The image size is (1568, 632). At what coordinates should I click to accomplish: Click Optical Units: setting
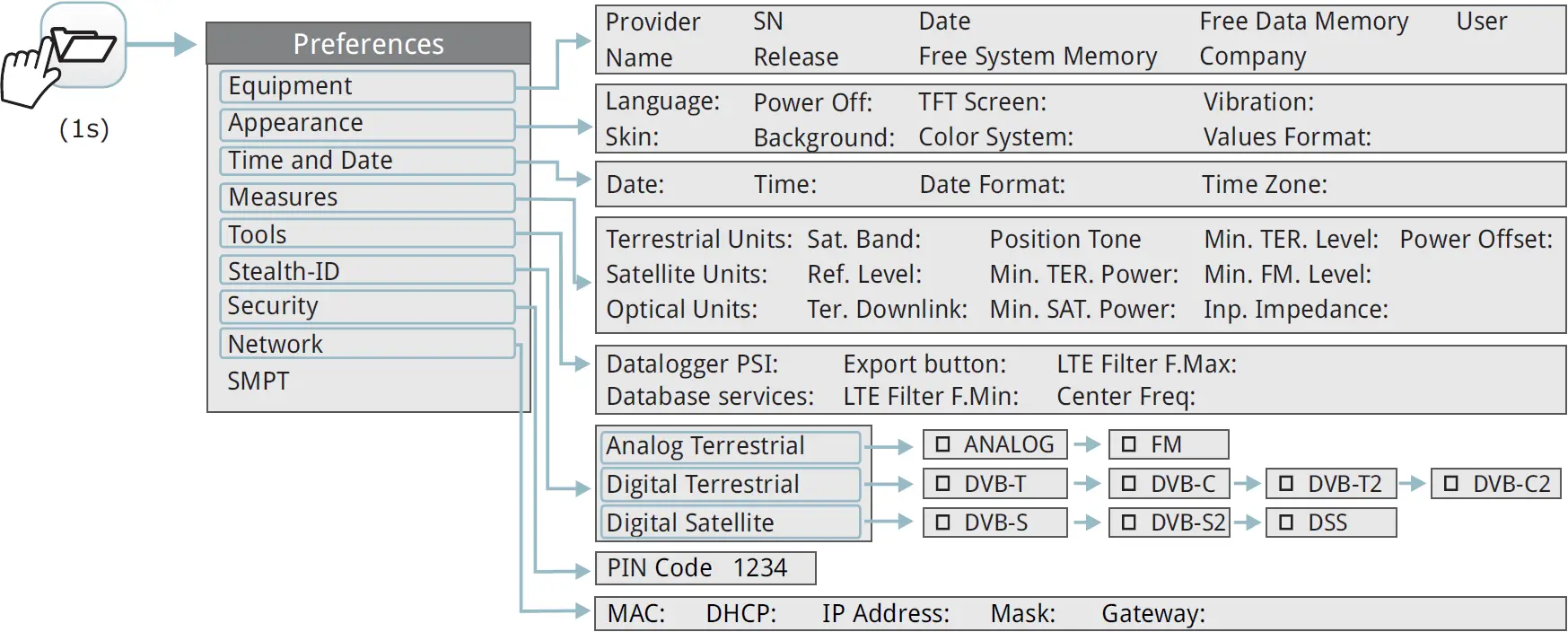click(x=682, y=310)
